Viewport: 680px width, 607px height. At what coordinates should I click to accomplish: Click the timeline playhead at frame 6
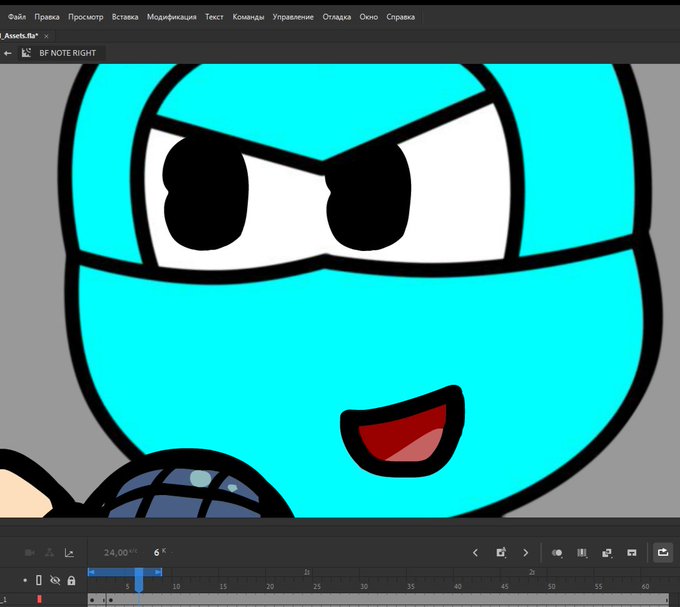(139, 580)
